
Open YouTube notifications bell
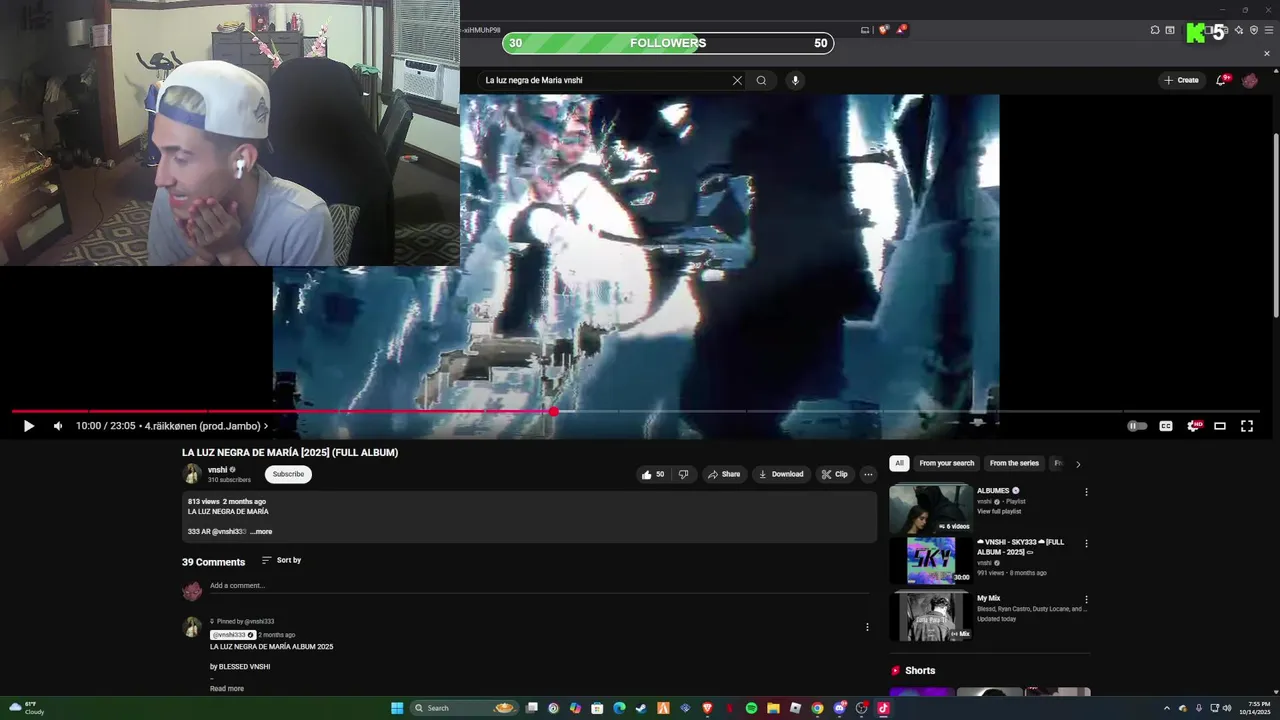point(1221,80)
